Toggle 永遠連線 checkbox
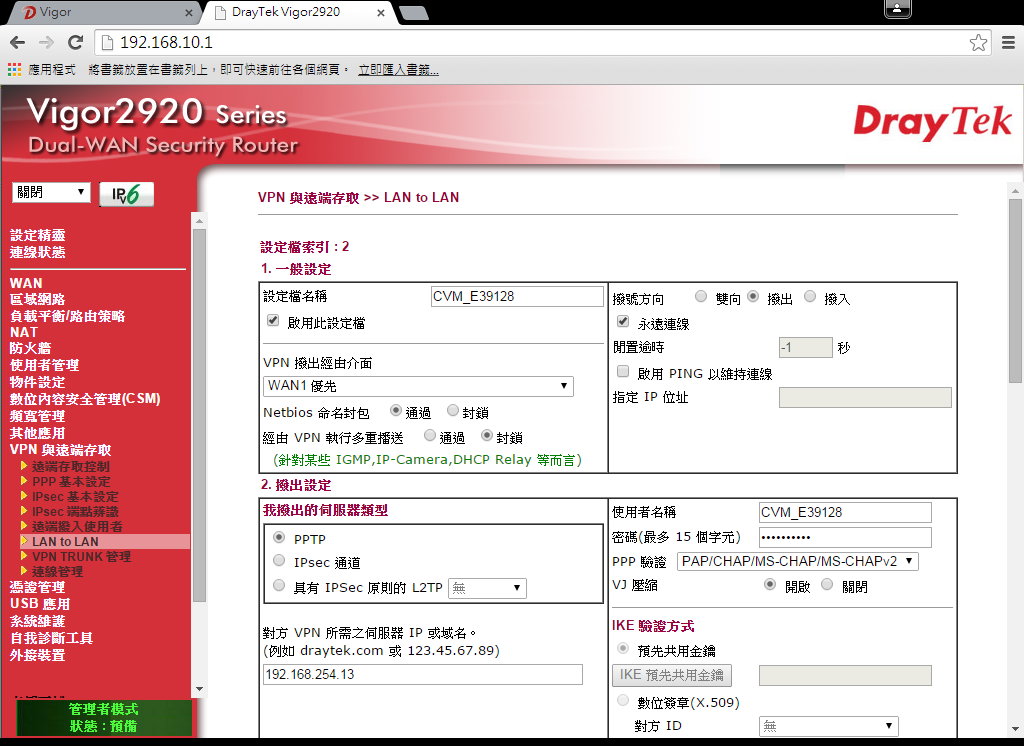1024x746 pixels. (x=623, y=321)
